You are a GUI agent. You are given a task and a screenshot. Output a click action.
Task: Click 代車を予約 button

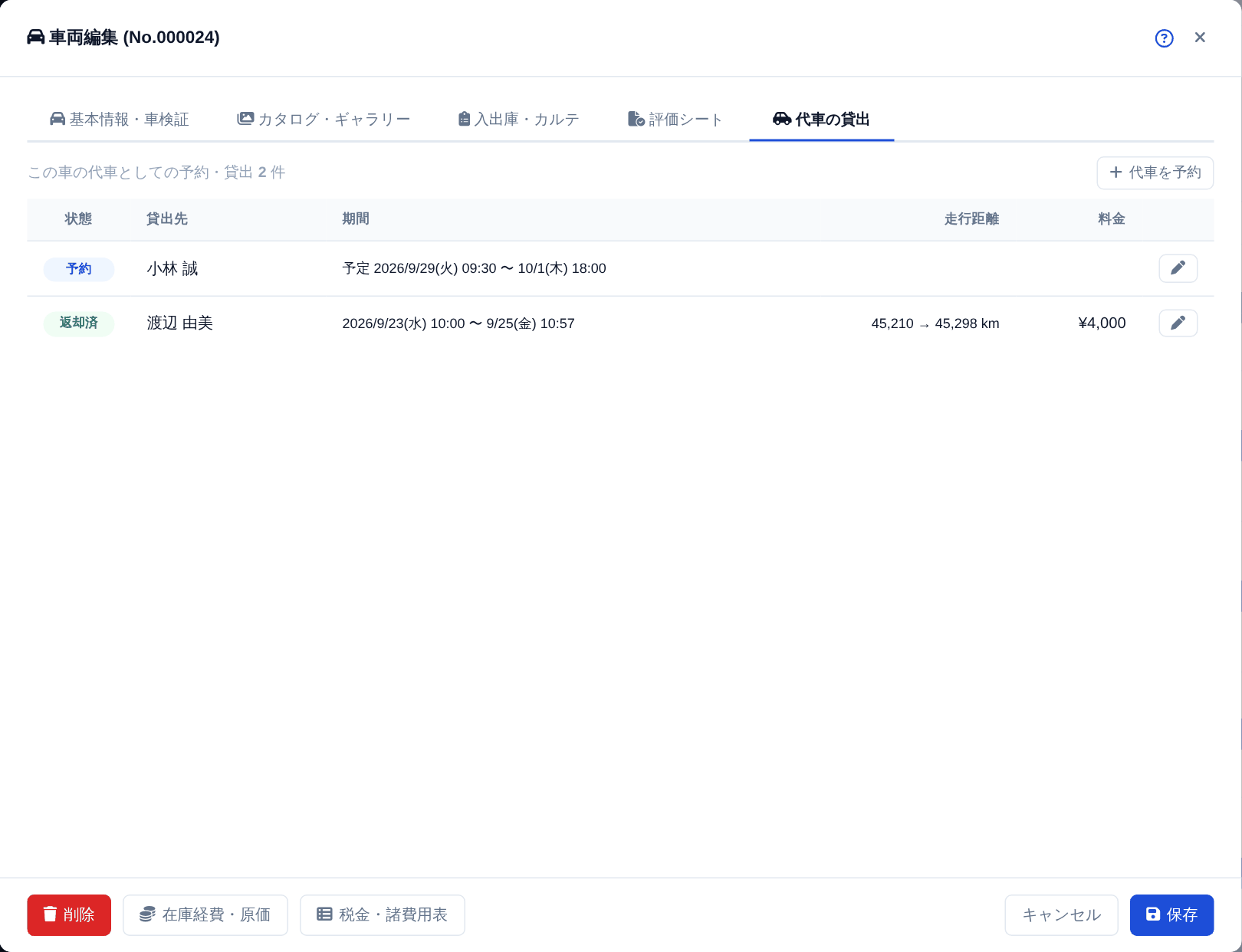click(1155, 172)
